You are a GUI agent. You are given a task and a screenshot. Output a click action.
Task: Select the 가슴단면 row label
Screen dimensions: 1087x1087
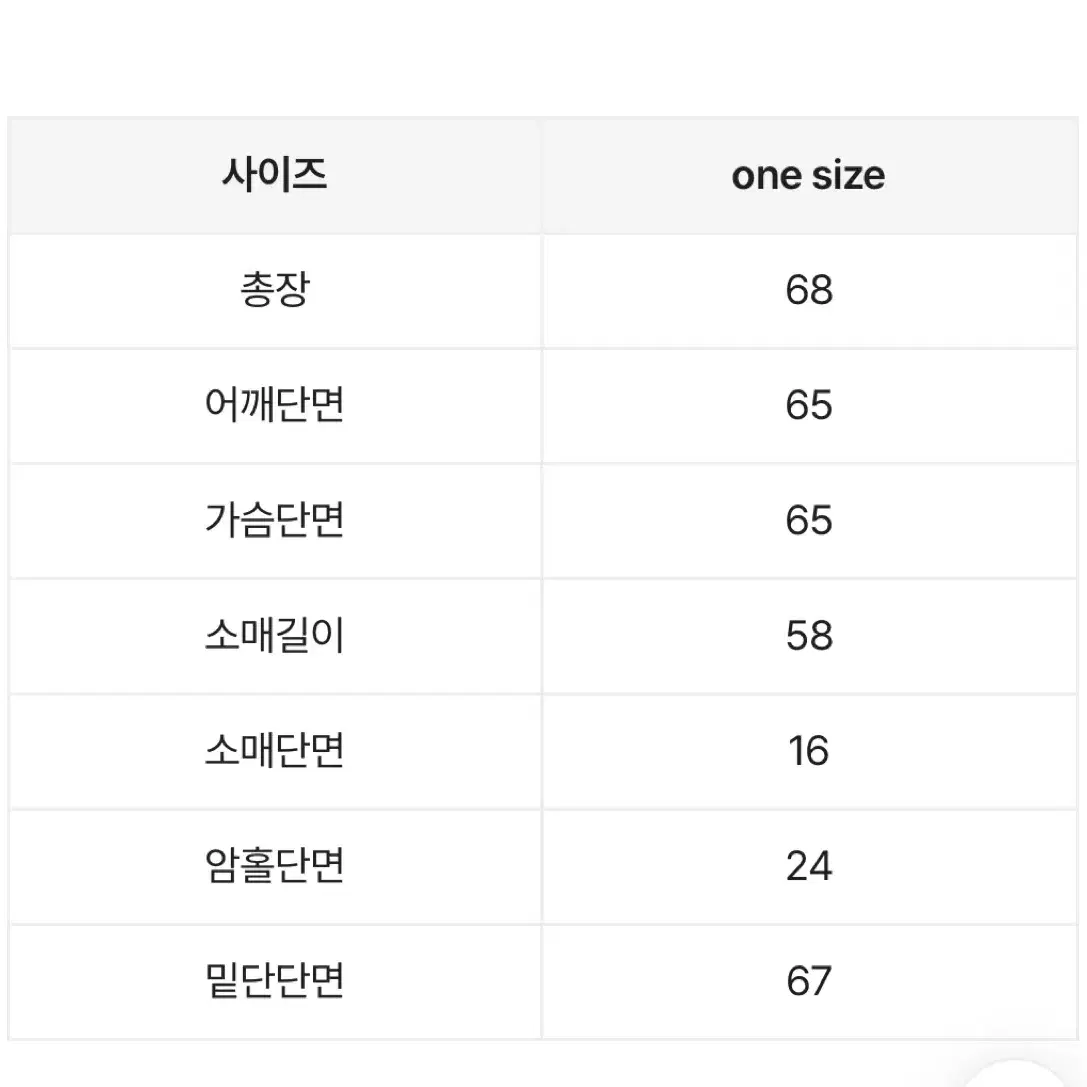[x=275, y=520]
